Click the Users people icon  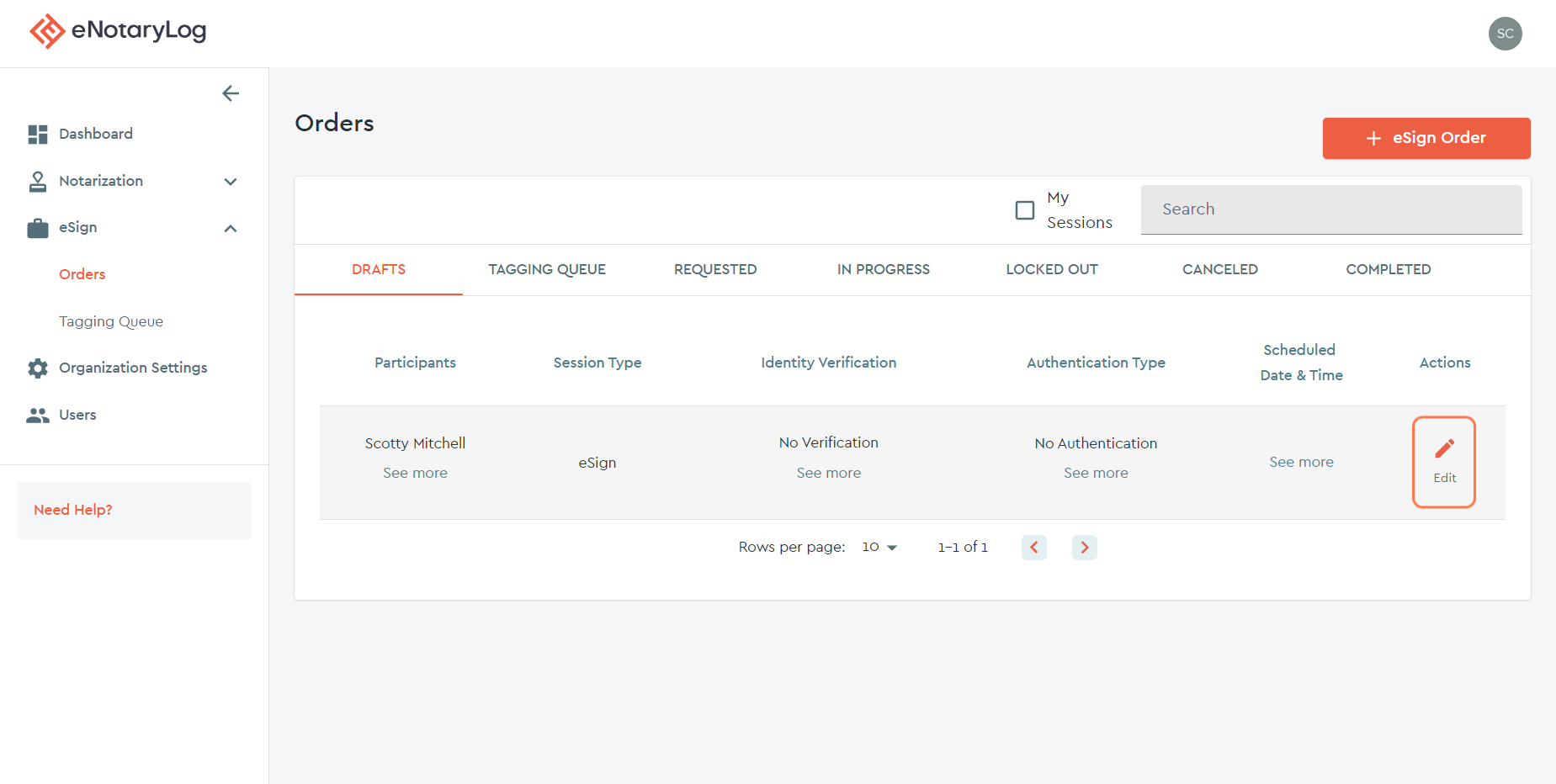point(38,416)
